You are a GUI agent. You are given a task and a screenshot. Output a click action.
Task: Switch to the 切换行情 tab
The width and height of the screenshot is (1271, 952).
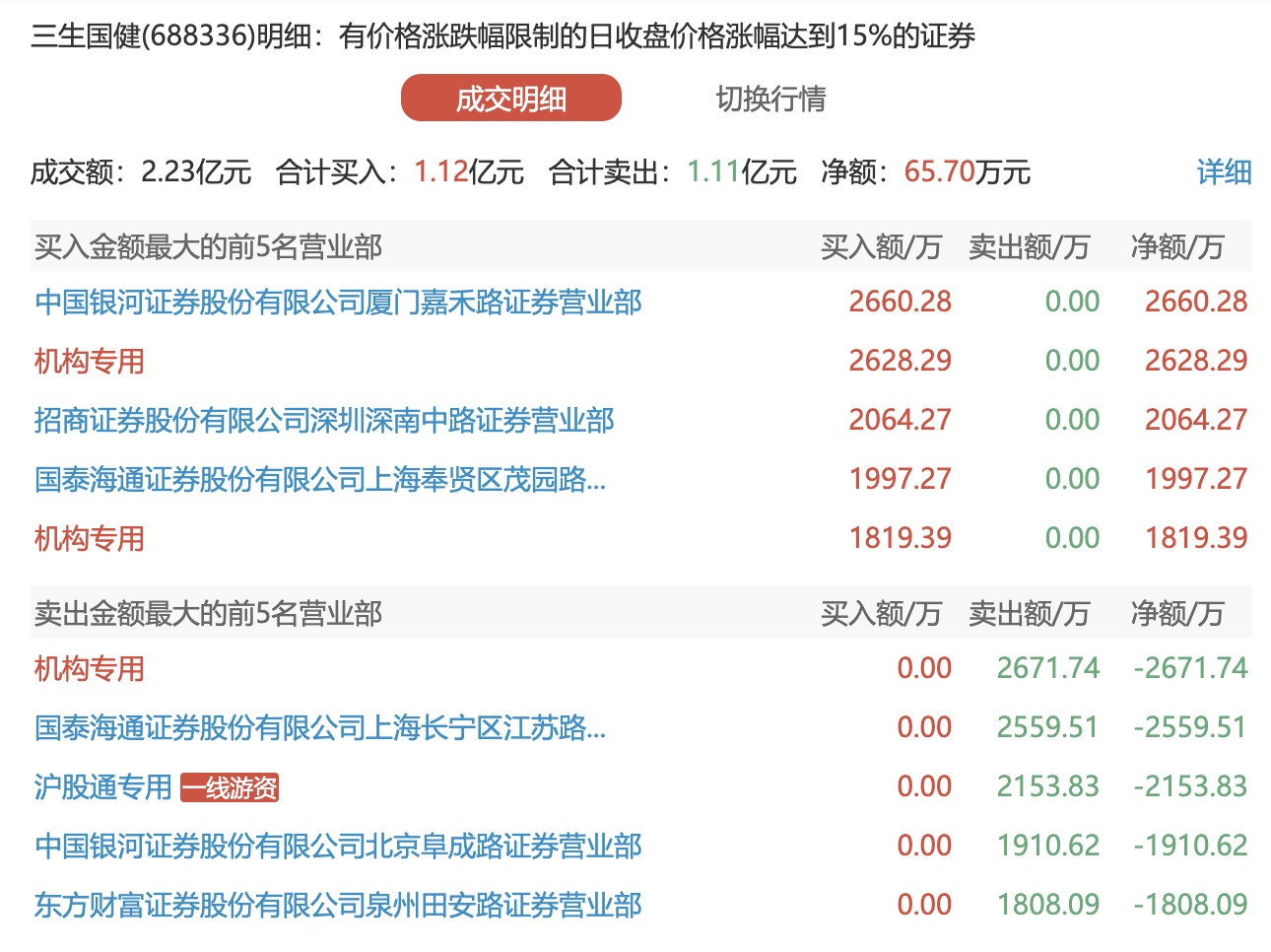[x=770, y=99]
